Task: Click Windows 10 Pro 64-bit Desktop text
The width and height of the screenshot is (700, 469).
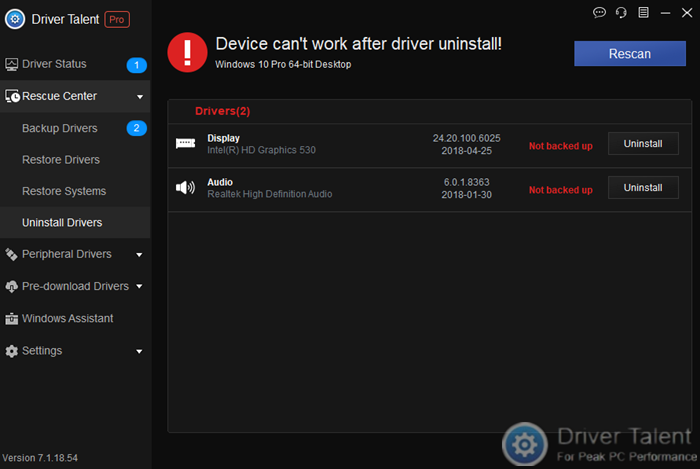Action: 283,64
